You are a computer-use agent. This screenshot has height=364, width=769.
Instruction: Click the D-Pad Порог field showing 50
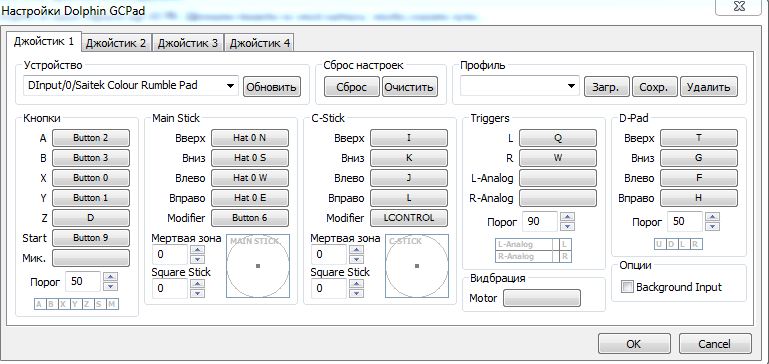[x=685, y=222]
